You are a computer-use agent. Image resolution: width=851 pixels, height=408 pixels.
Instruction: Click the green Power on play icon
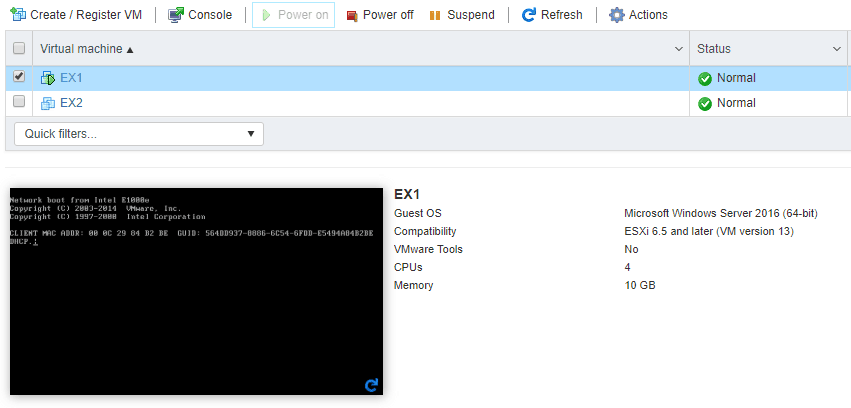[266, 15]
